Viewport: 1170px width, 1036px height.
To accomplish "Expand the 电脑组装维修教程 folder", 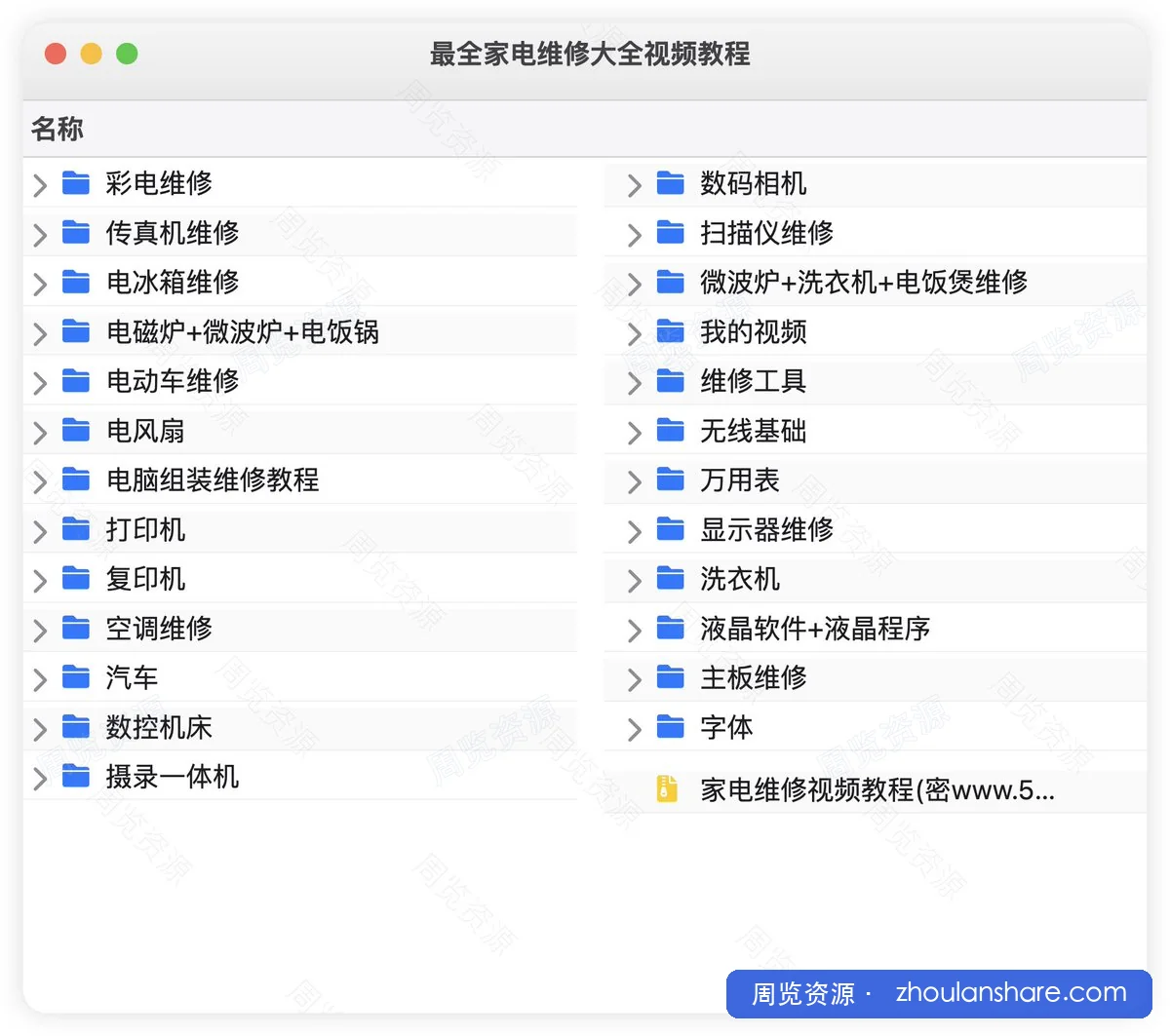I will pos(40,481).
